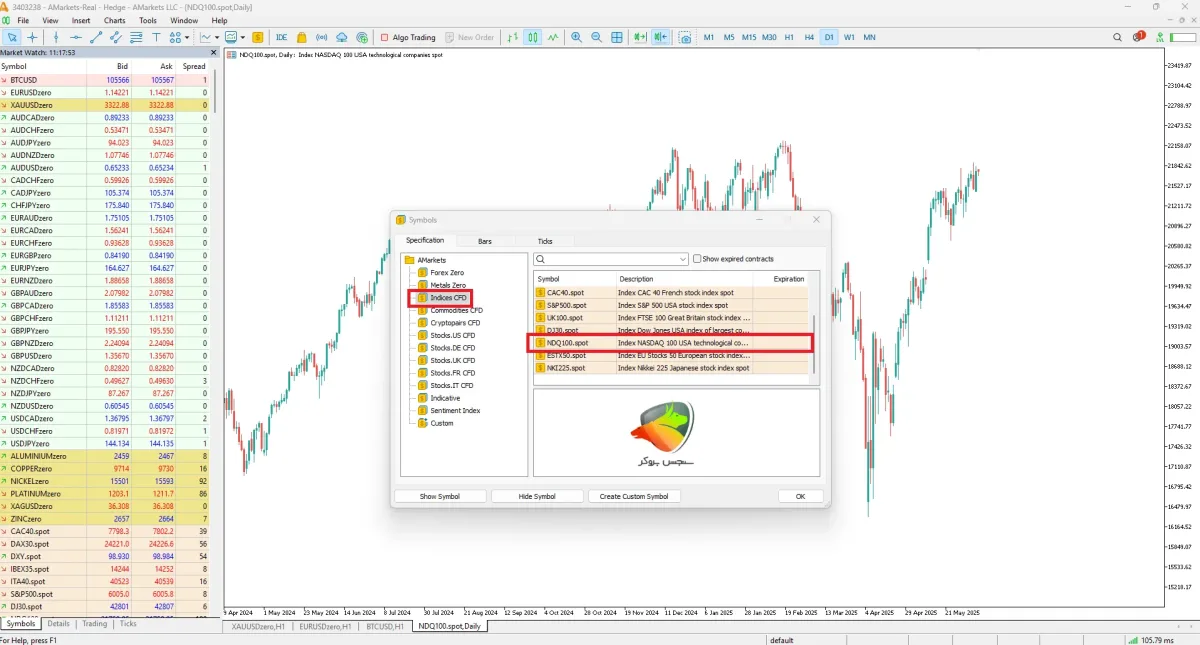Pick the horizontal line drawing tool
The width and height of the screenshot is (1200, 645).
[x=77, y=37]
